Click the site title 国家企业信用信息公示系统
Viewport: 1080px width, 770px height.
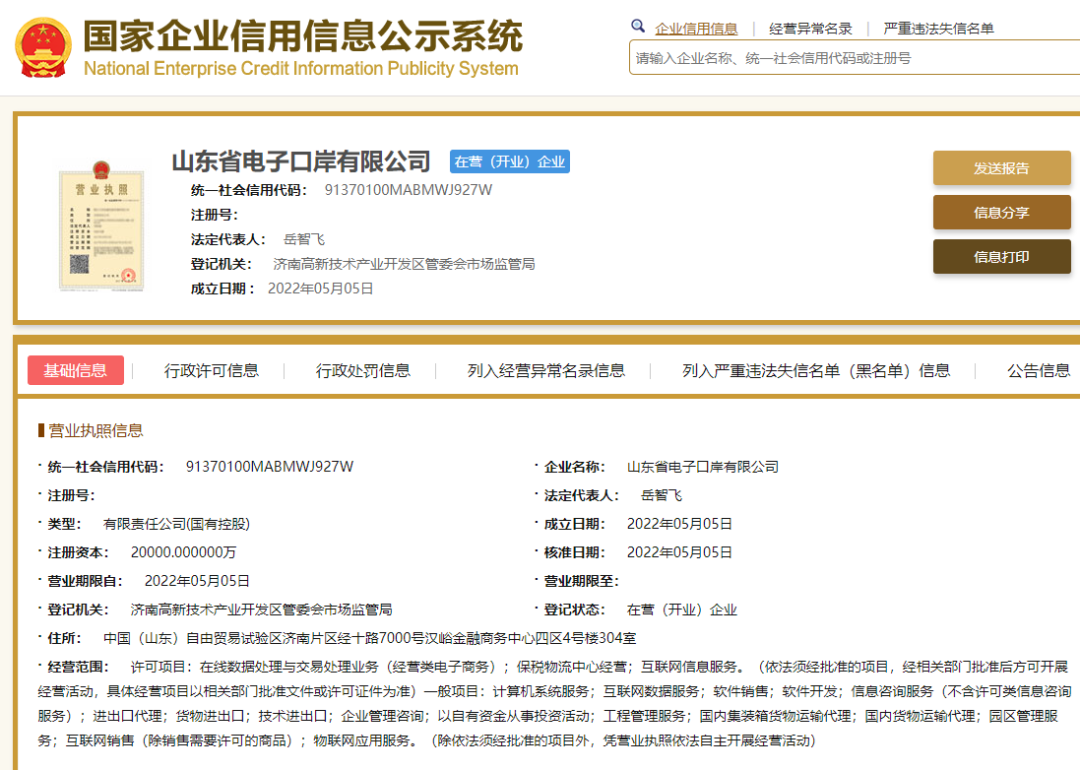click(303, 36)
